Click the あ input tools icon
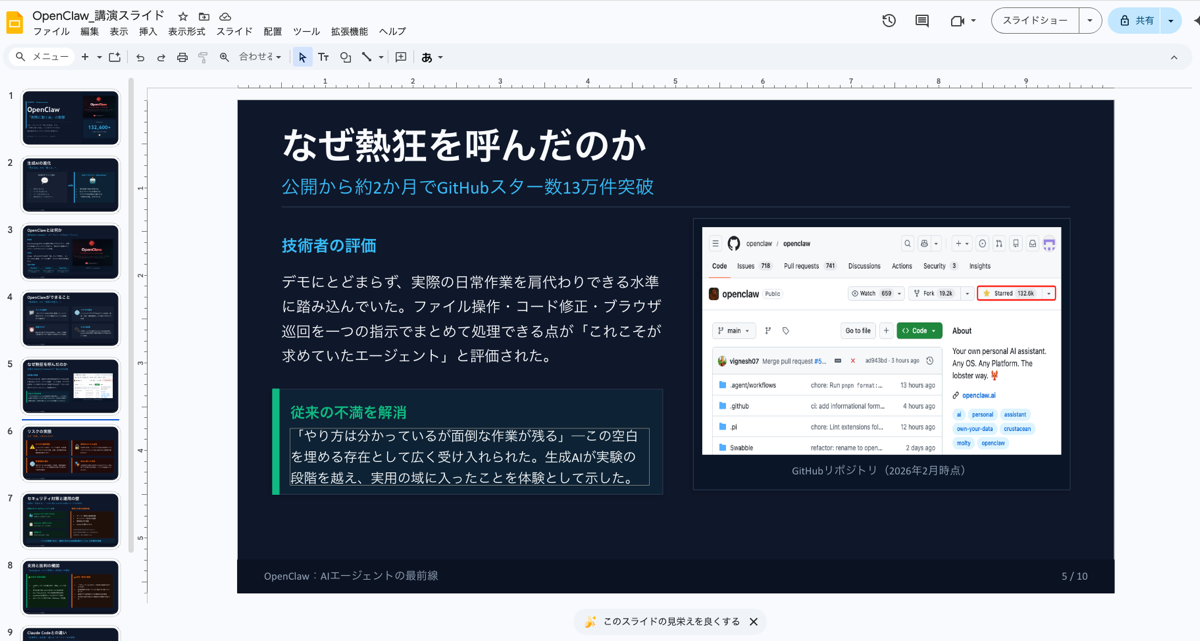Screen dimensions: 1200x641 [427, 57]
